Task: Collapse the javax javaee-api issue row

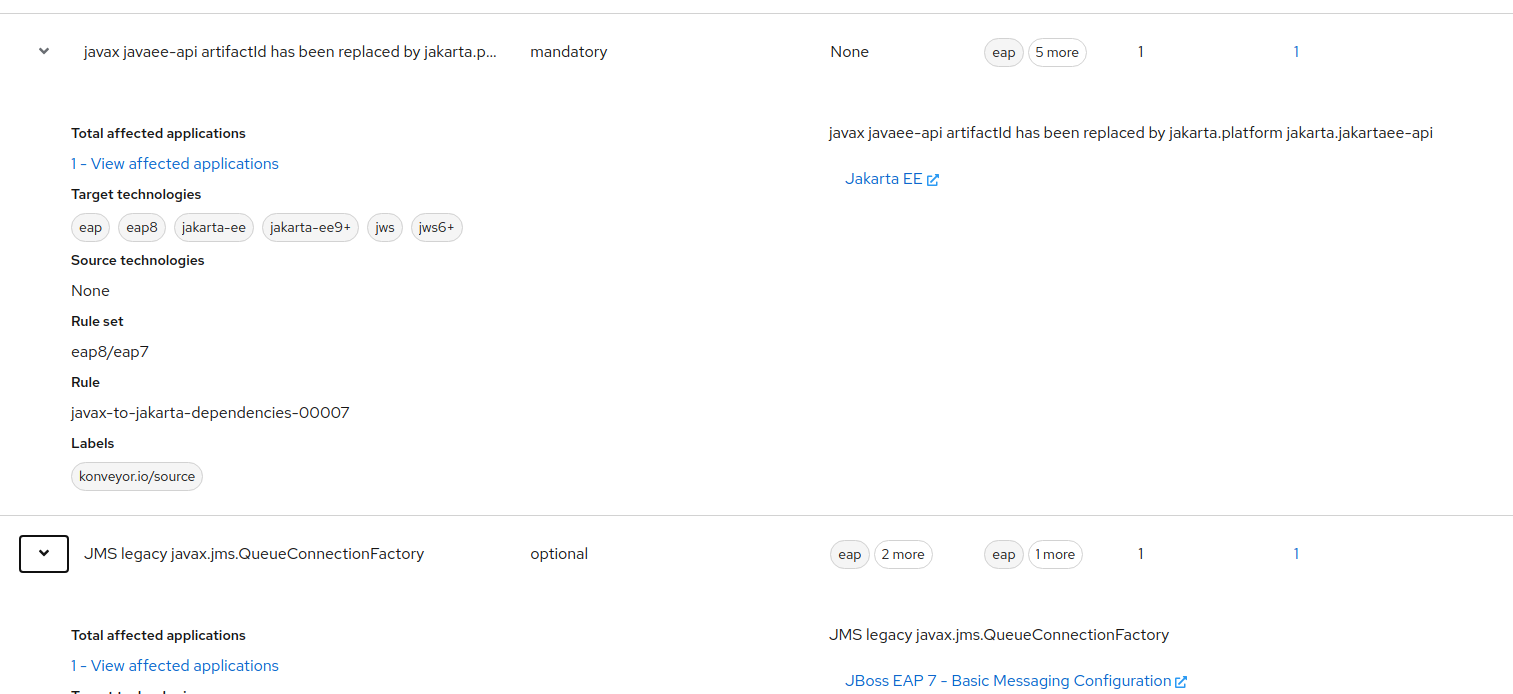Action: coord(44,52)
